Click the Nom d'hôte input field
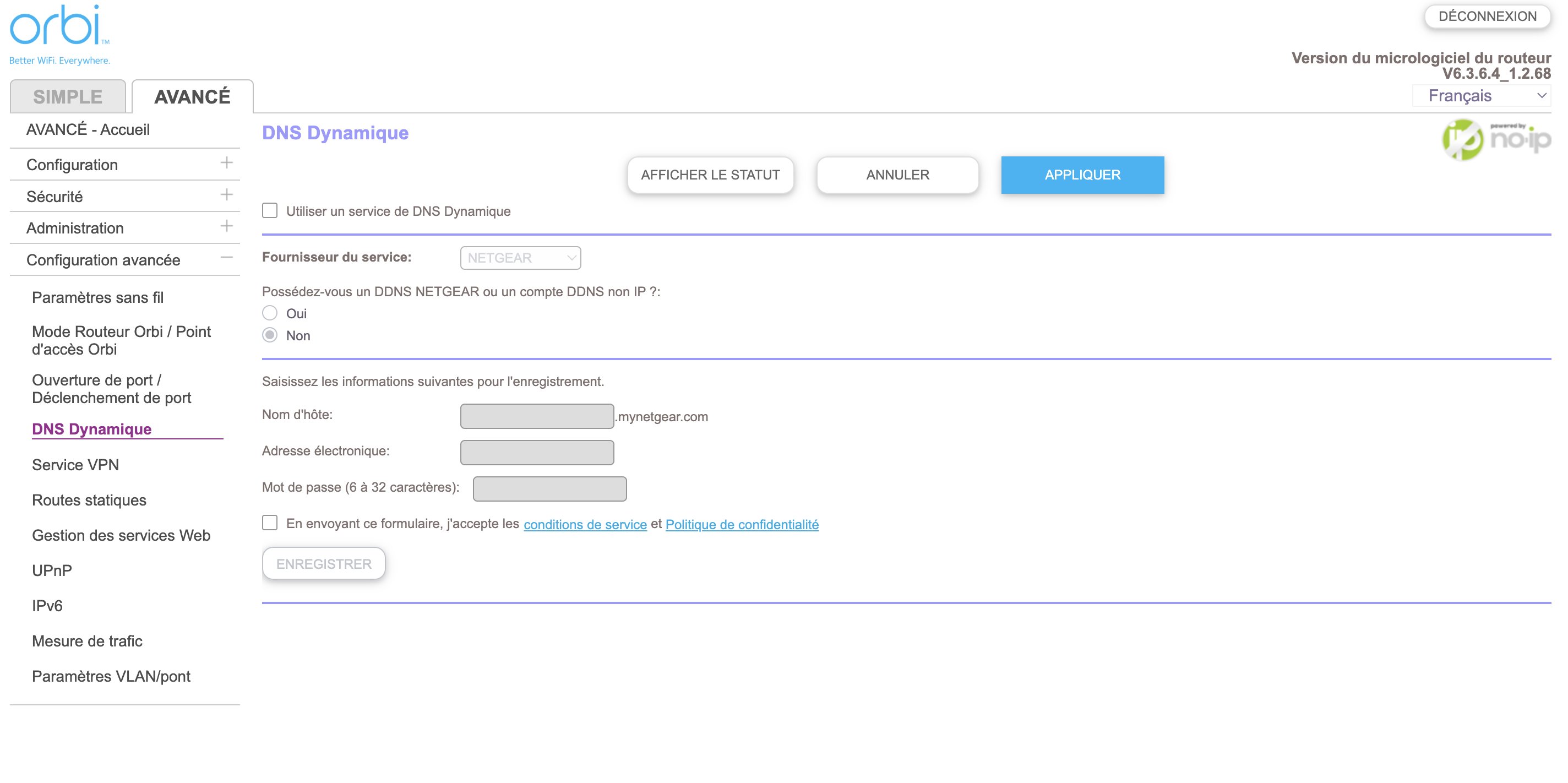 pos(537,416)
